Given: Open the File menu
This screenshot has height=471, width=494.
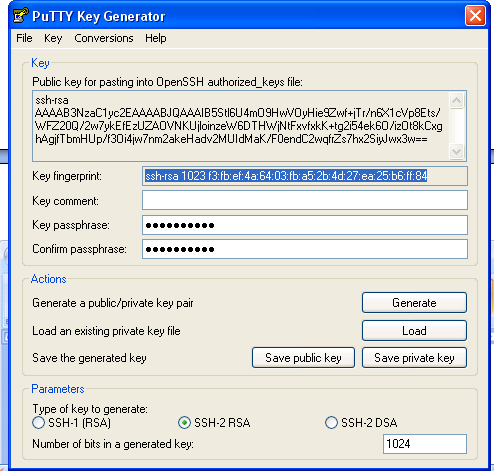Looking at the screenshot, I should (x=24, y=38).
